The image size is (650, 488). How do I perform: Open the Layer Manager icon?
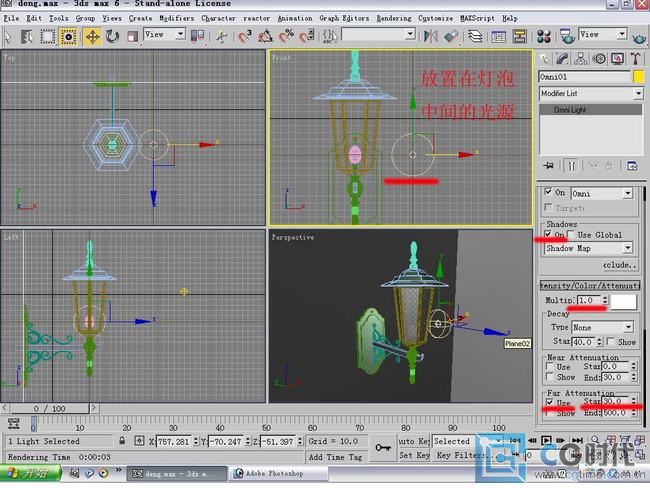point(475,36)
